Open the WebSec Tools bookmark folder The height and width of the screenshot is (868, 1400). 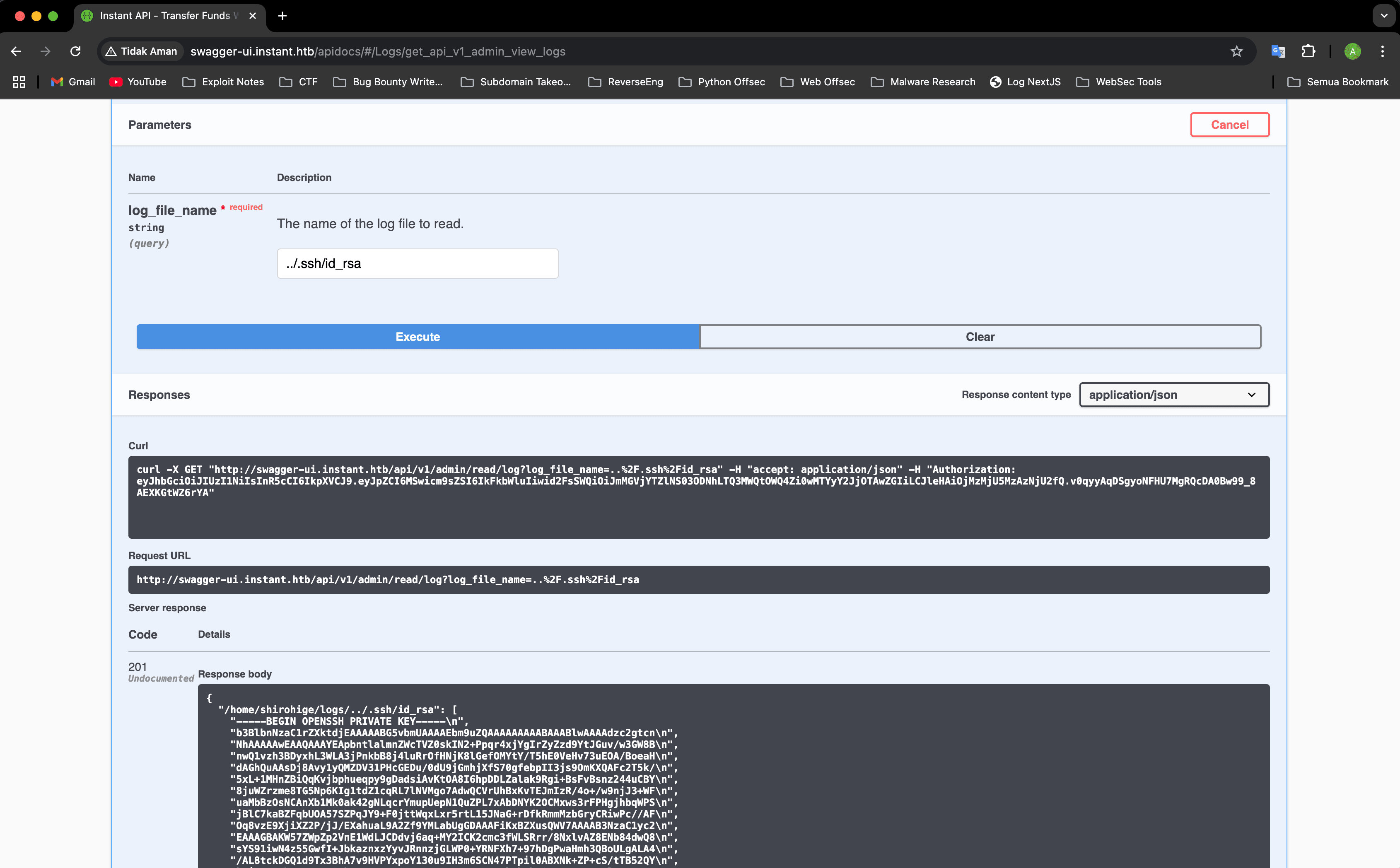coord(1118,82)
